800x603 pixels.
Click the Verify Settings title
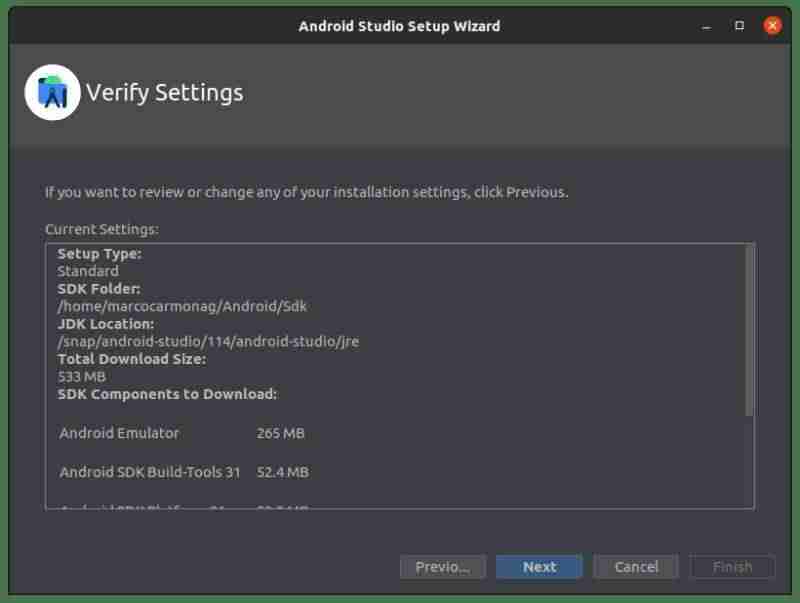pyautogui.click(x=164, y=93)
